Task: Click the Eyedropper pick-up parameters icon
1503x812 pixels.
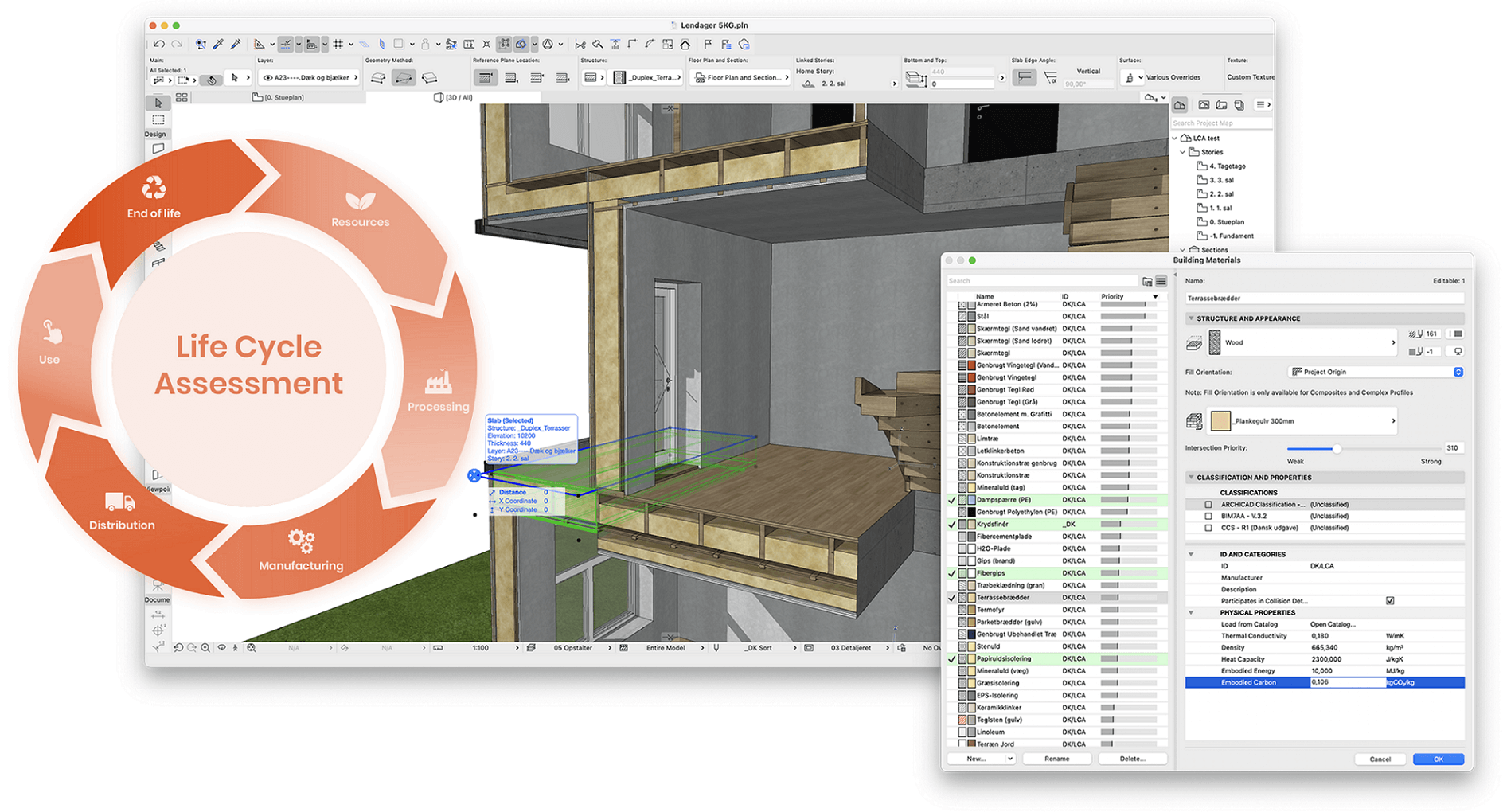Action: click(x=217, y=44)
